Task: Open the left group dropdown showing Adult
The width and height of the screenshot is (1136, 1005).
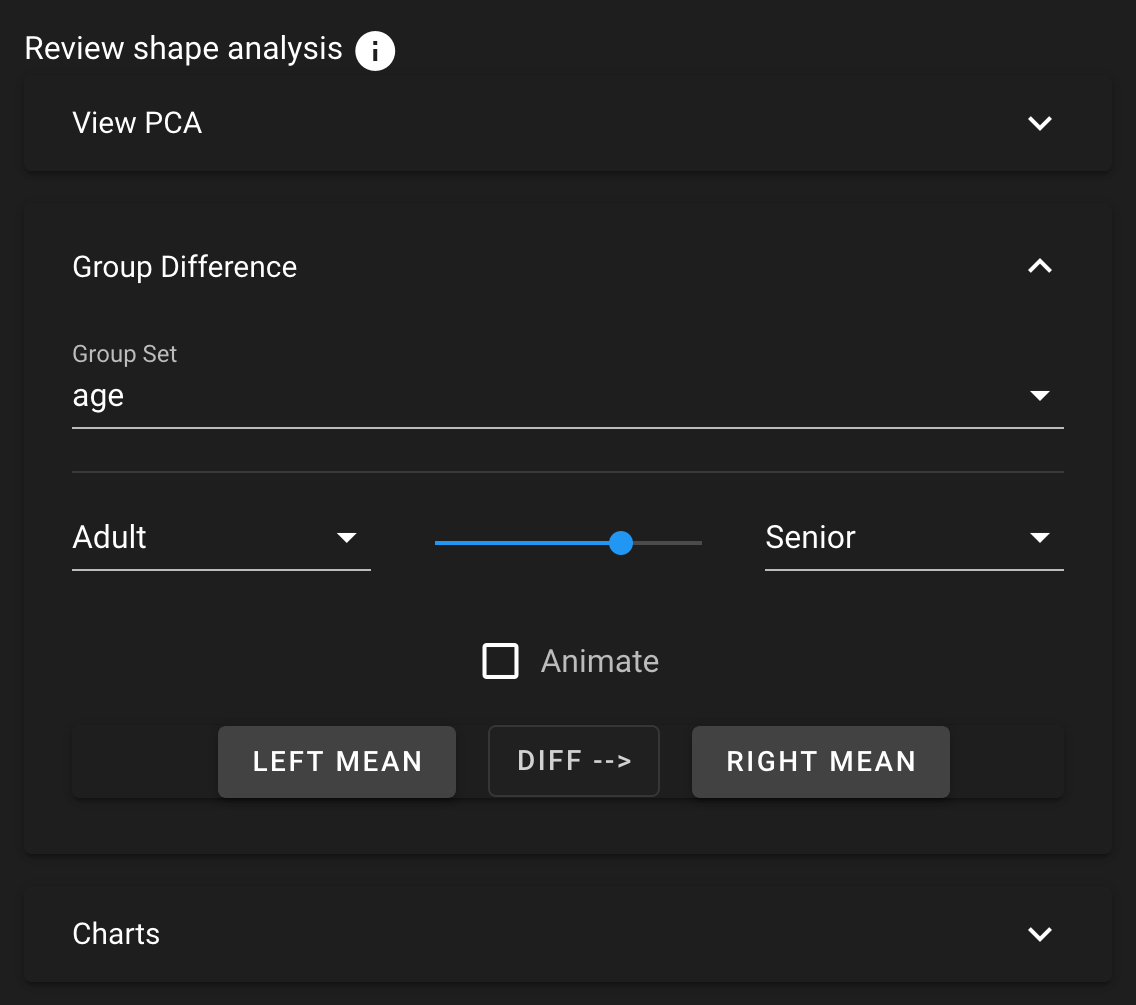Action: tap(221, 538)
